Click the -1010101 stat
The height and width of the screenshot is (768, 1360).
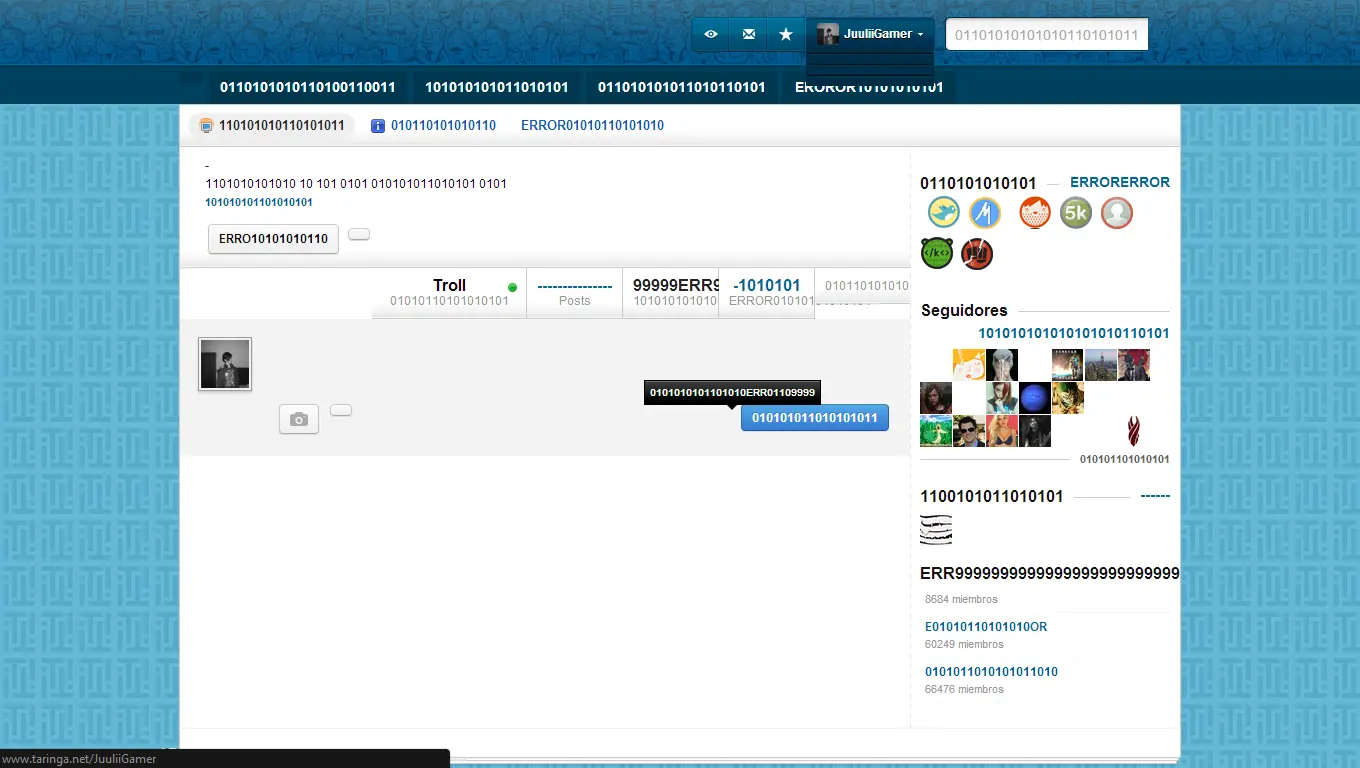click(x=766, y=292)
